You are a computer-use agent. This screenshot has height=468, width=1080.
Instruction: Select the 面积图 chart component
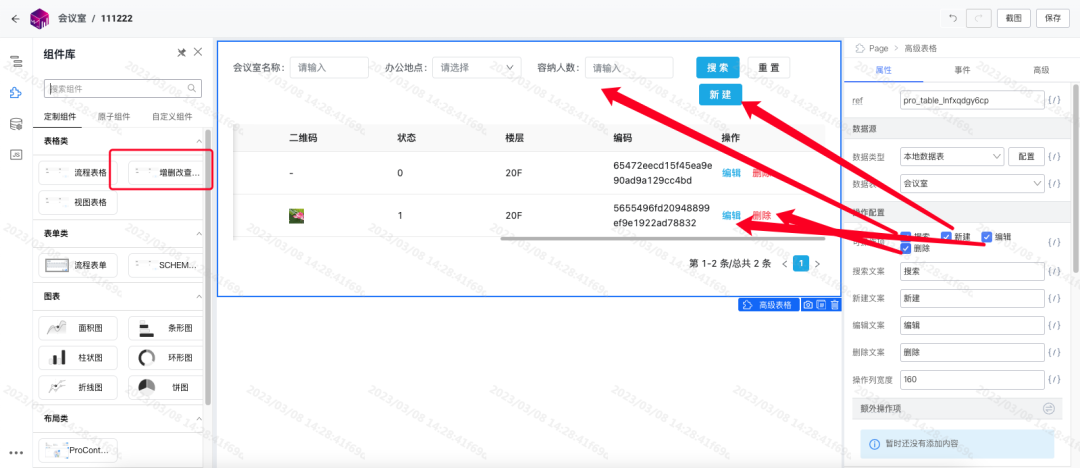[x=78, y=329]
